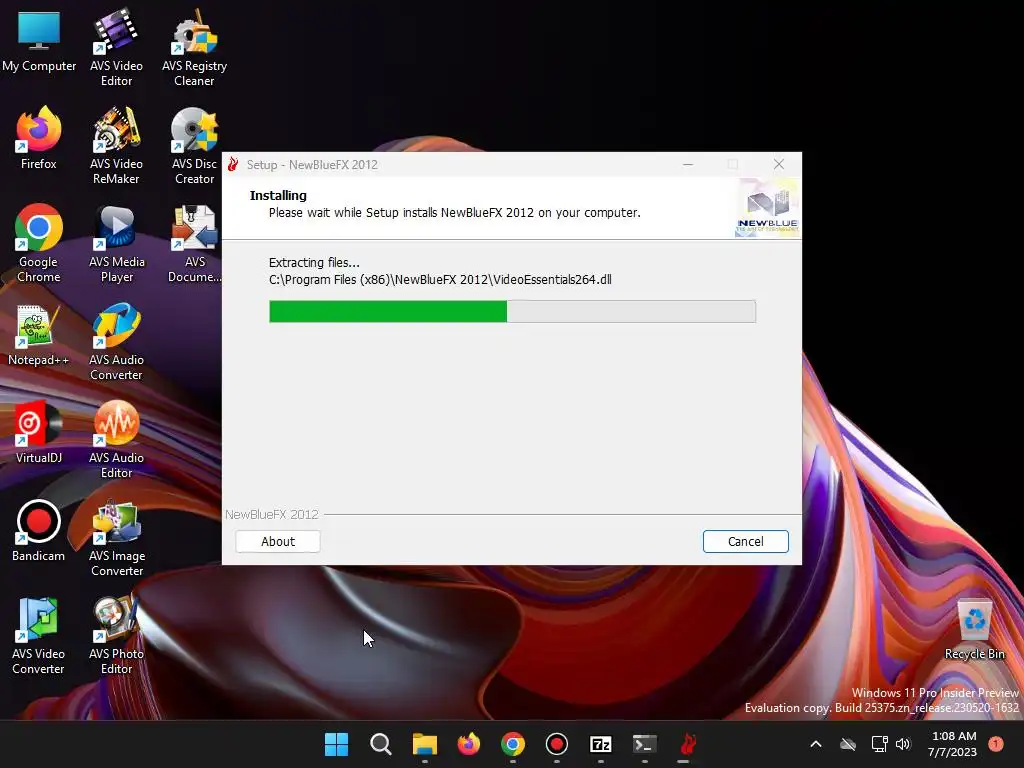Select the AVS Audio Converter shortcut
This screenshot has width=1024, height=768.
tap(116, 341)
